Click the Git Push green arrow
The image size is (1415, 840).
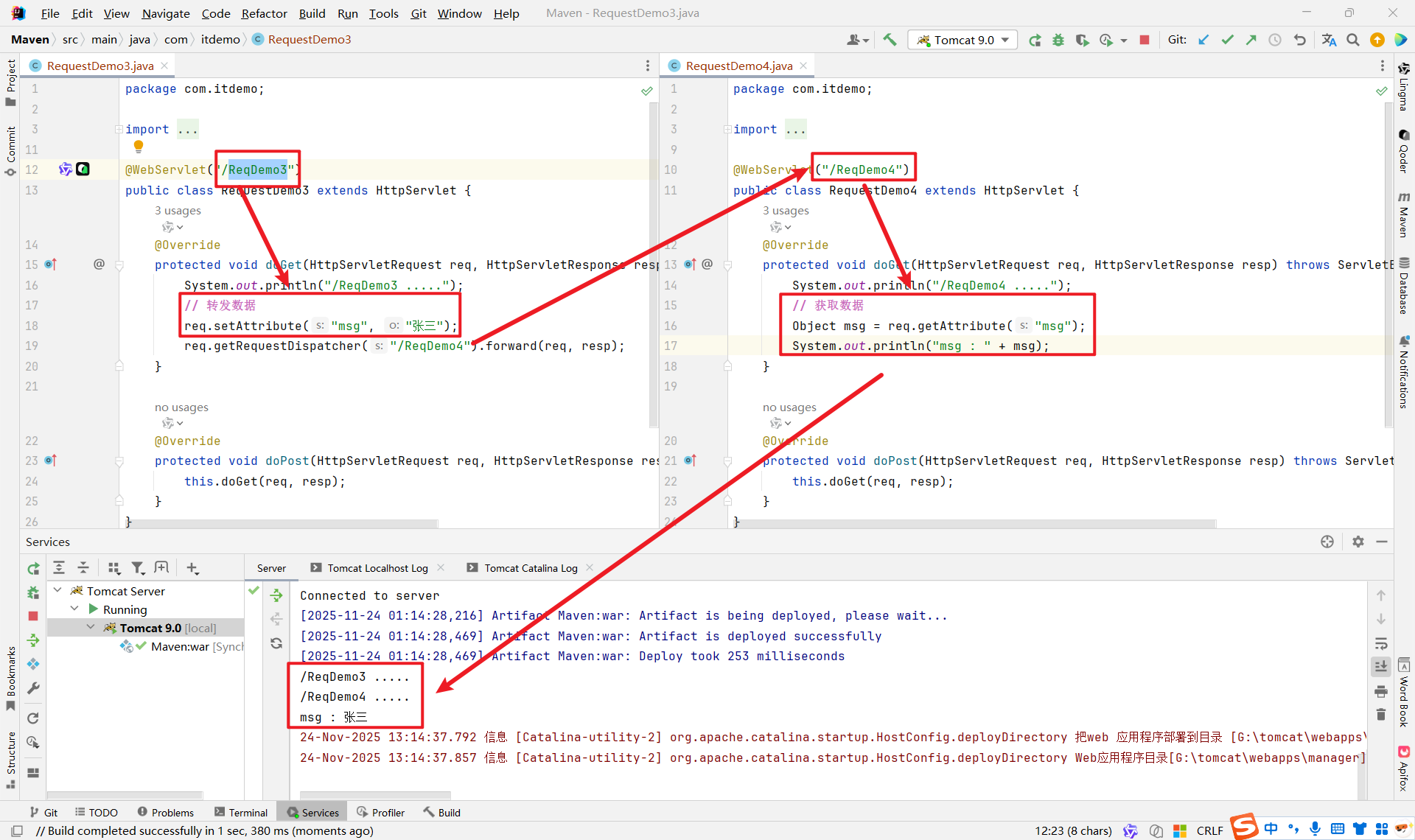(x=1251, y=40)
